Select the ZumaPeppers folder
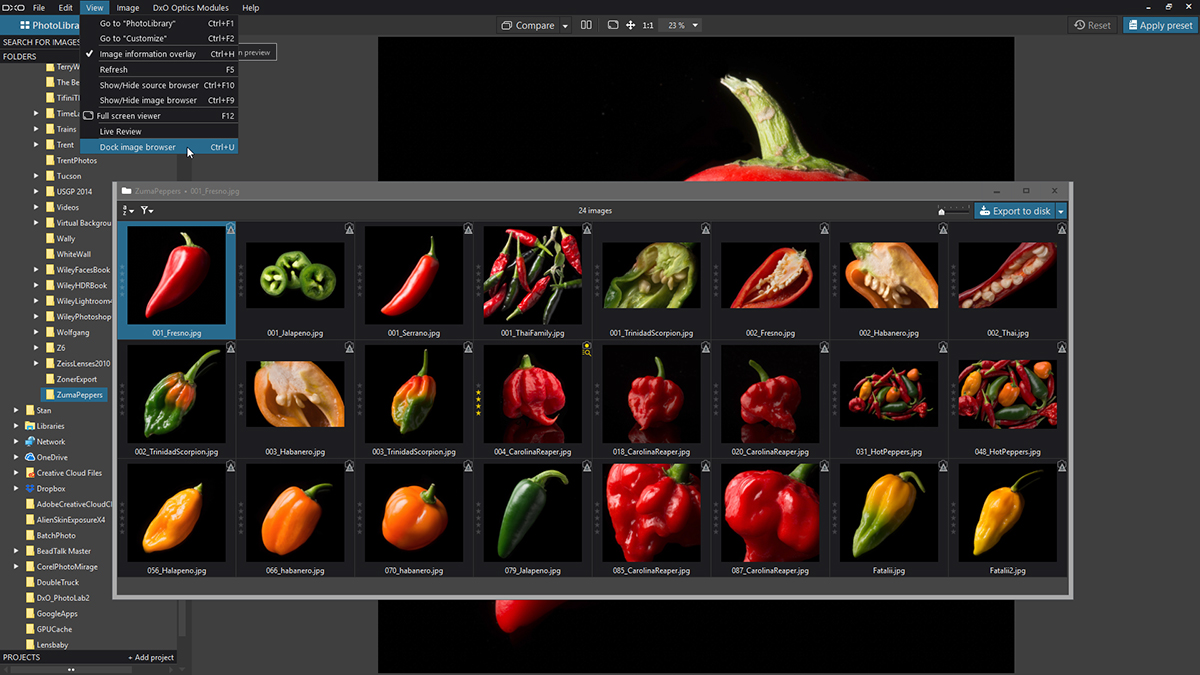 click(73, 395)
